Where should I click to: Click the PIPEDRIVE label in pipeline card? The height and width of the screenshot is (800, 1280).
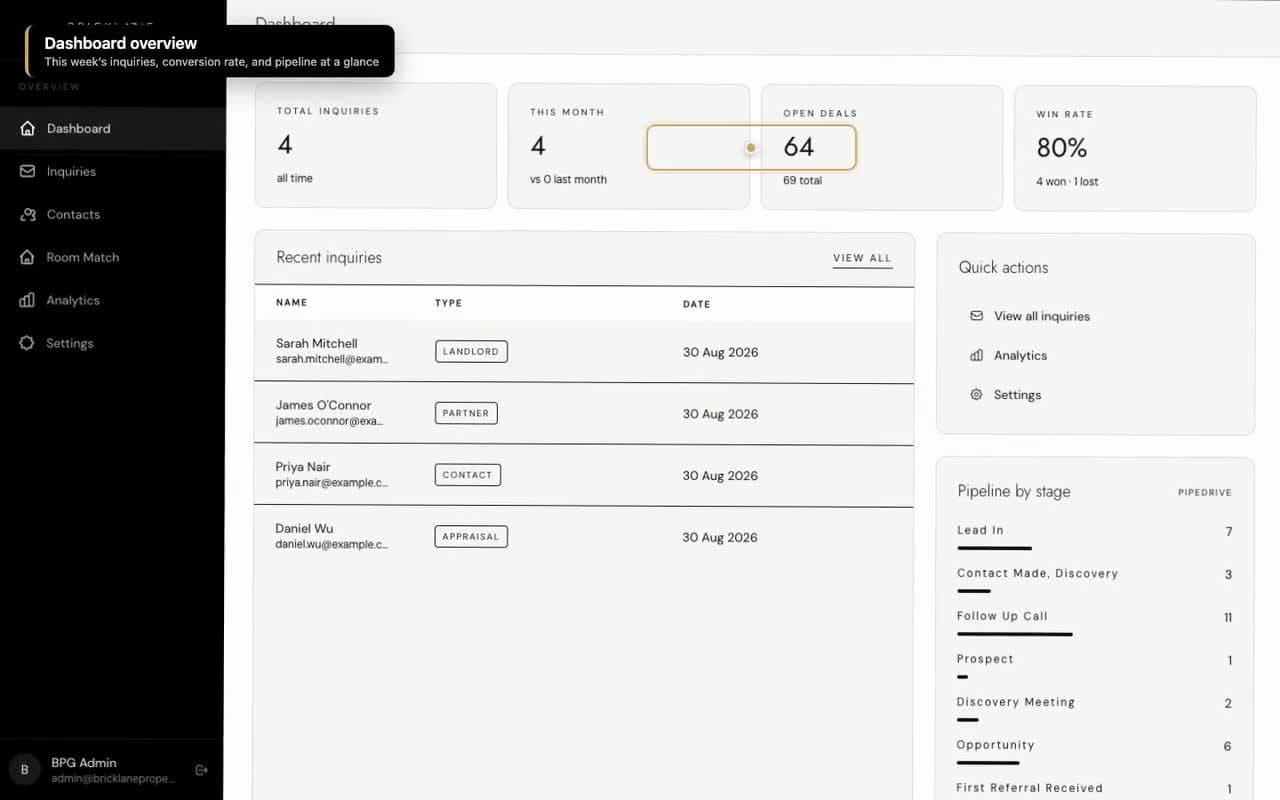click(x=1205, y=493)
